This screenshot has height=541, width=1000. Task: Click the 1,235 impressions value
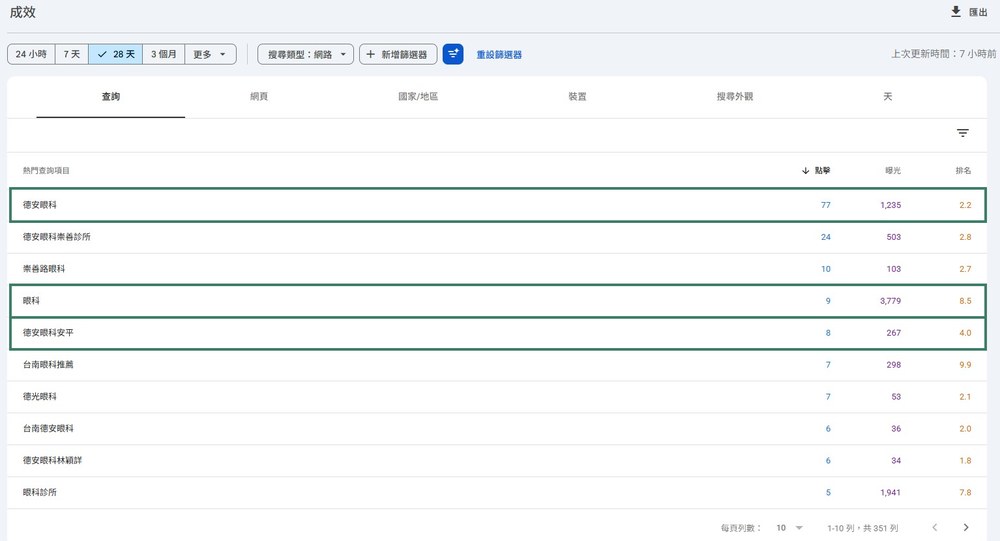pyautogui.click(x=890, y=205)
